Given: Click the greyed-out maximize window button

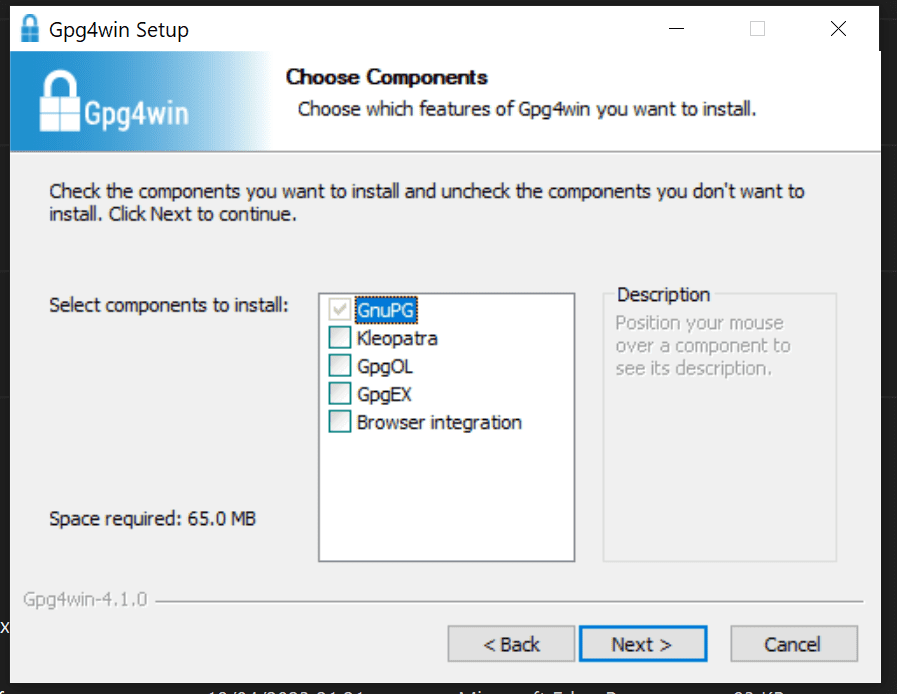Looking at the screenshot, I should point(757,29).
